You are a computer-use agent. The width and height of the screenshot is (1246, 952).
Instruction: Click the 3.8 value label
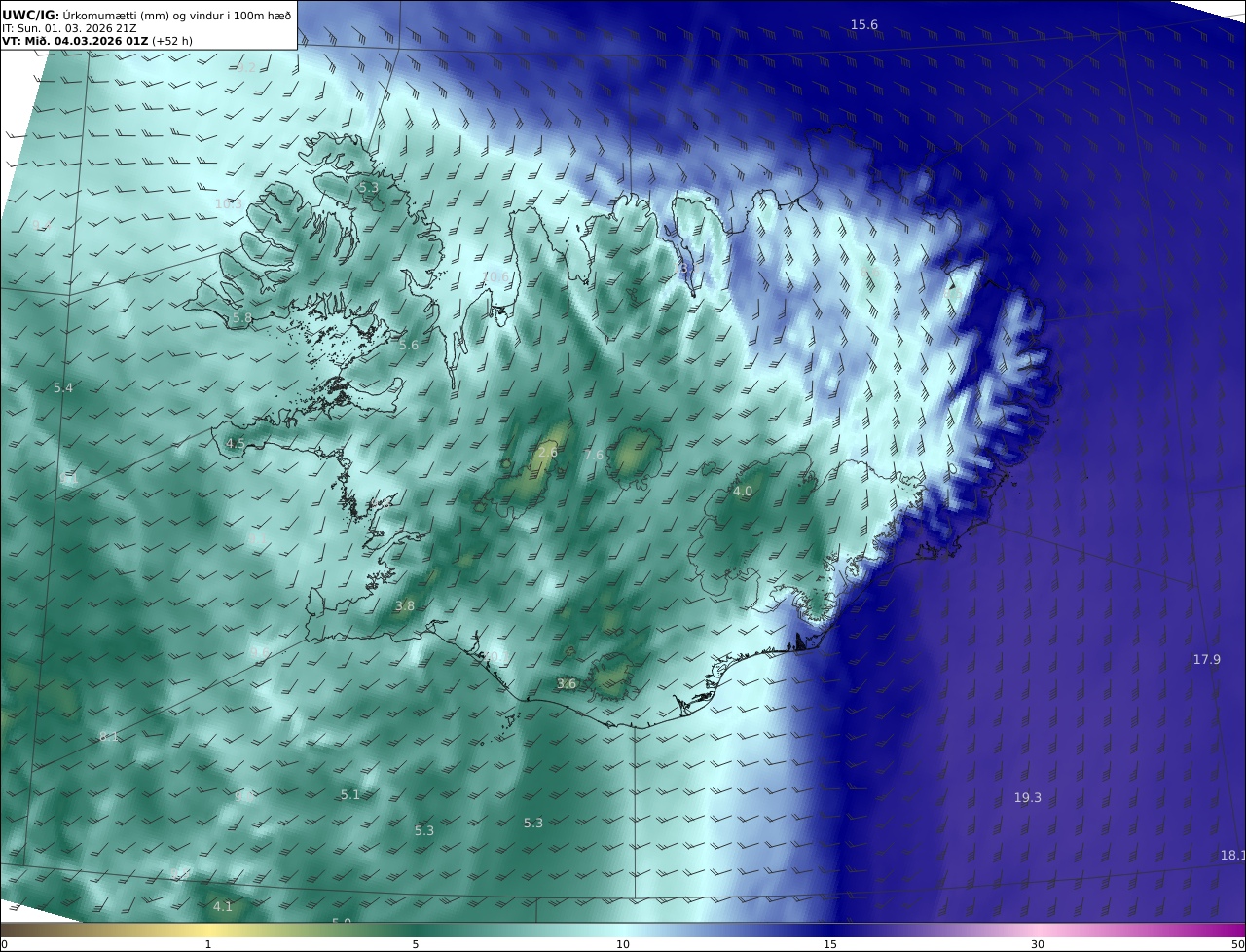pyautogui.click(x=405, y=606)
